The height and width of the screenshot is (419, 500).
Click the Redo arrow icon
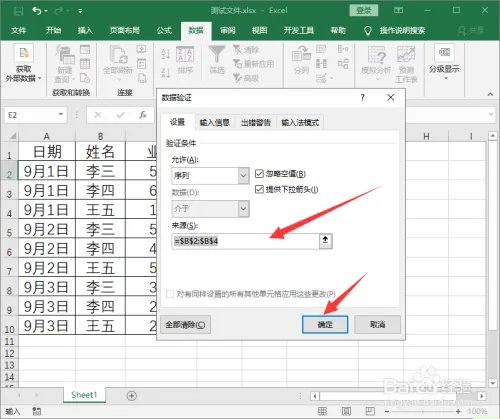click(x=59, y=11)
